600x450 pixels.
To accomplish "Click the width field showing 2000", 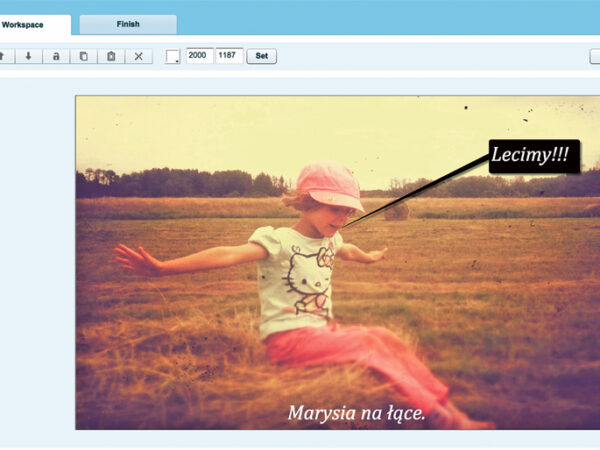I will click(x=199, y=56).
